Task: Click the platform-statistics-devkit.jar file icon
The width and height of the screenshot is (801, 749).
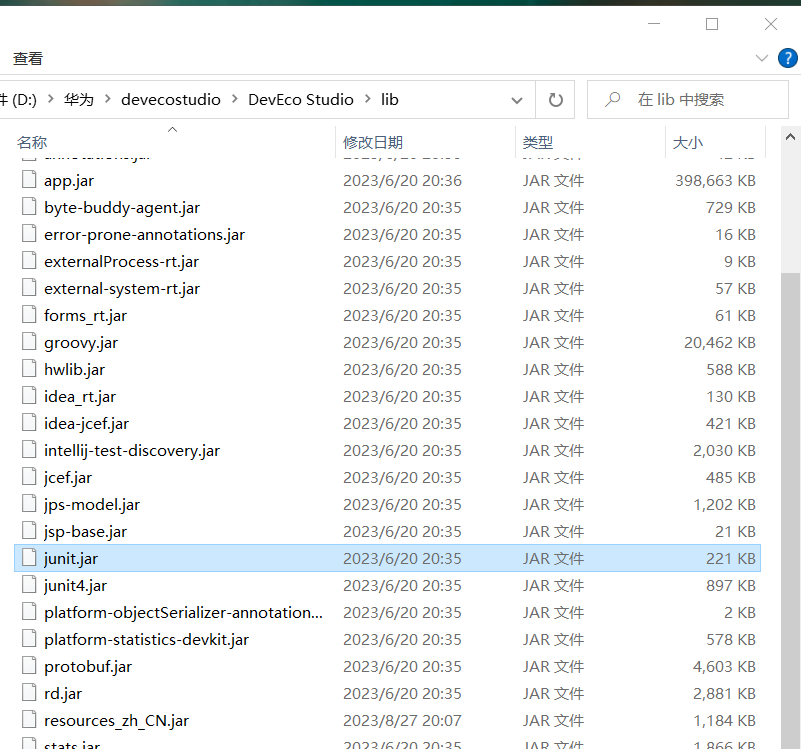Action: [29, 639]
